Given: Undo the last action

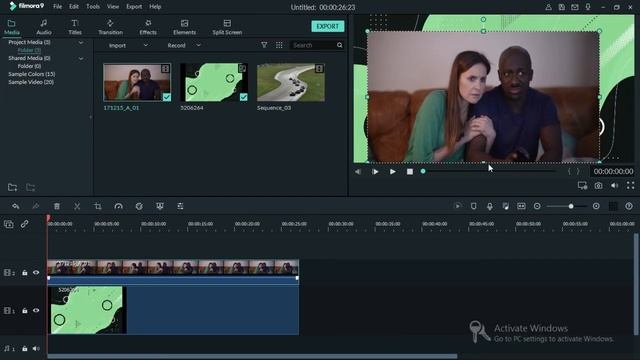Looking at the screenshot, I should coord(16,206).
